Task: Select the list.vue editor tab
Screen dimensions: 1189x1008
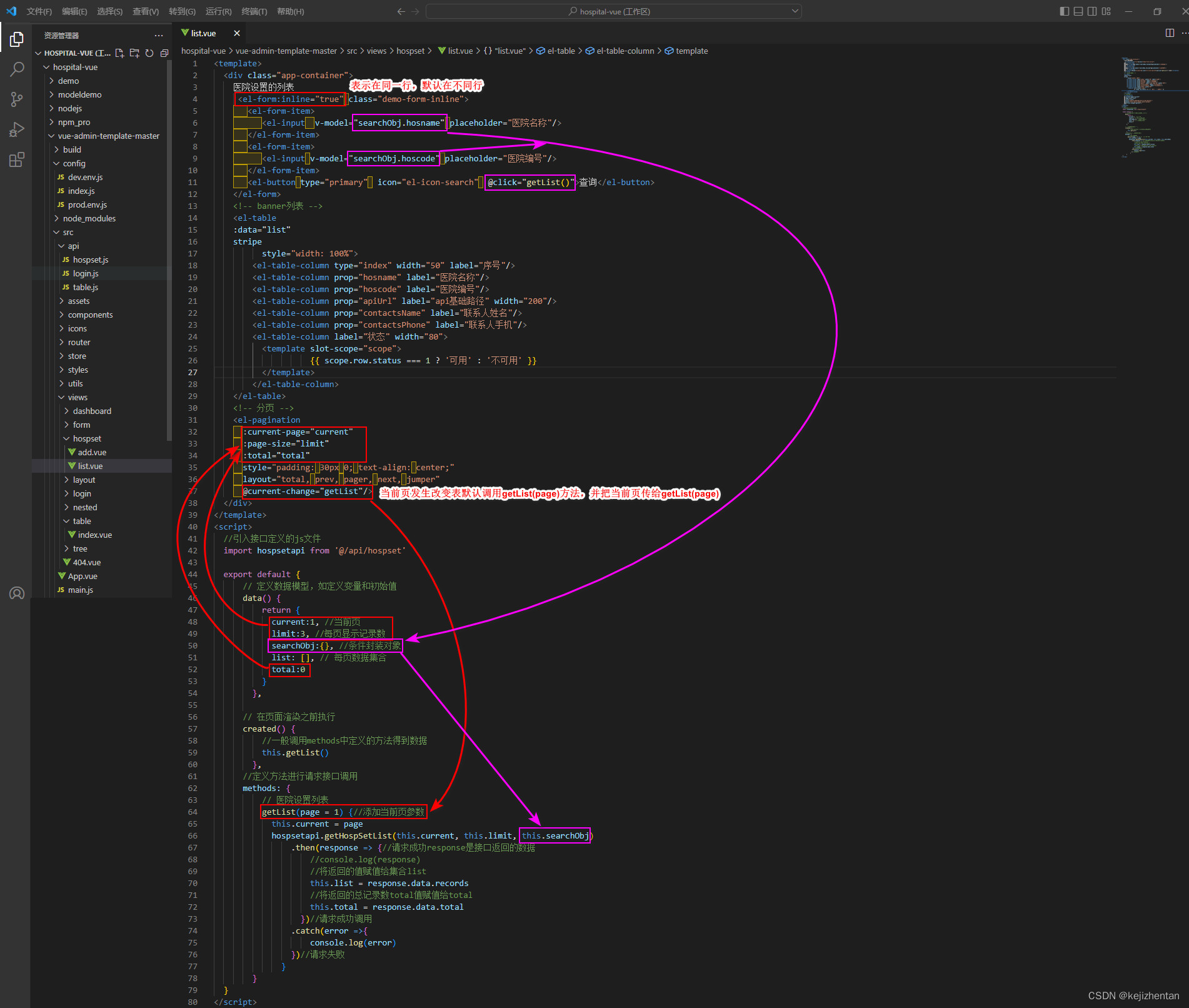Action: click(203, 33)
